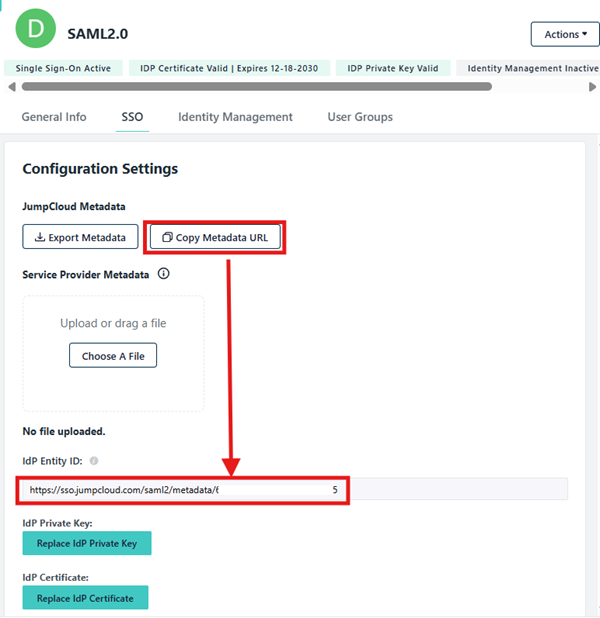Select the SSO tab
Screen dimensions: 600x618
tap(132, 117)
